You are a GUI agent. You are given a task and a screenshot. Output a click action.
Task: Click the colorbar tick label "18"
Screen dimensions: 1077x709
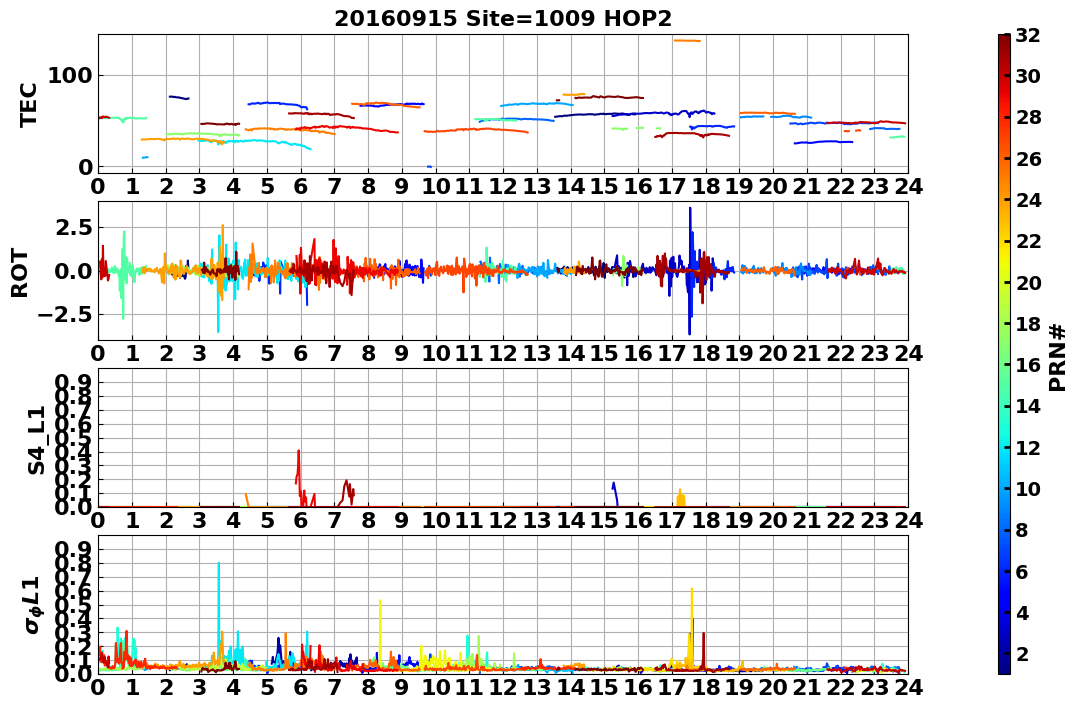pos(1028,324)
